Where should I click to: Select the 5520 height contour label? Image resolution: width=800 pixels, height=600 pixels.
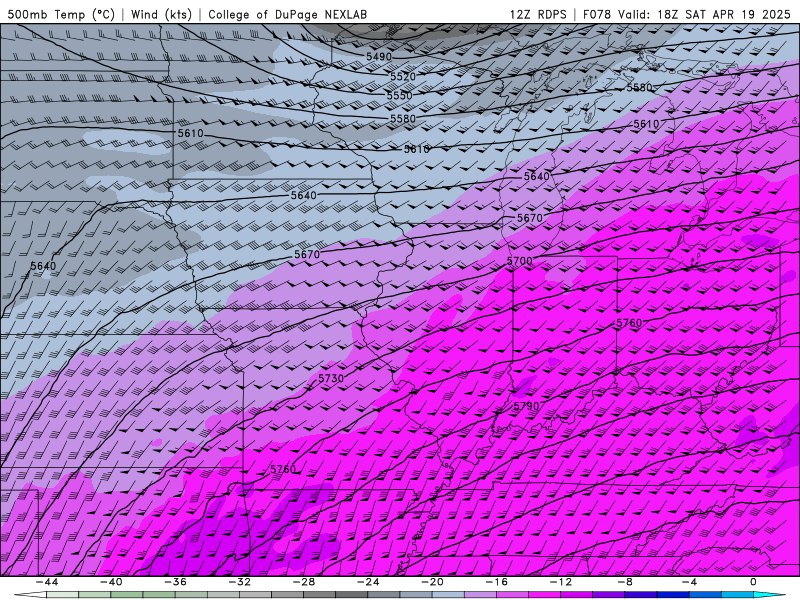[403, 77]
